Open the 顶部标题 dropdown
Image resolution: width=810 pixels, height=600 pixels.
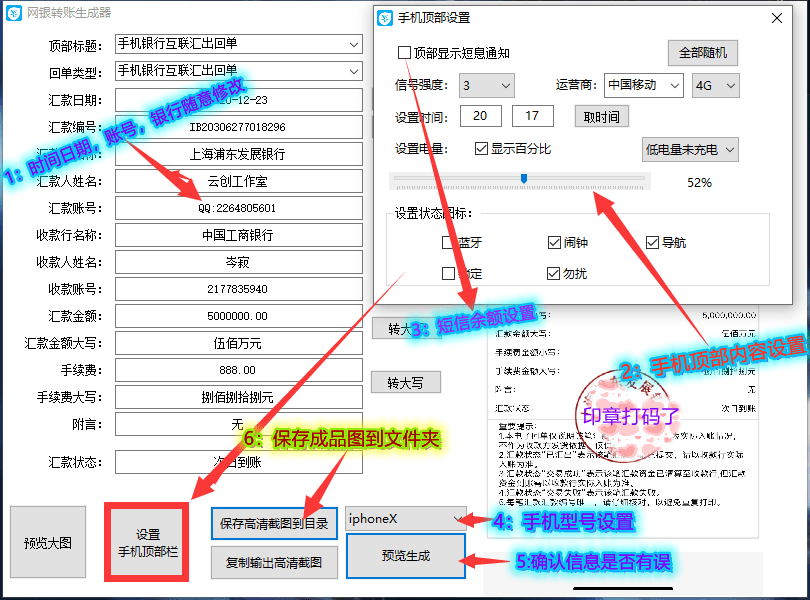353,44
